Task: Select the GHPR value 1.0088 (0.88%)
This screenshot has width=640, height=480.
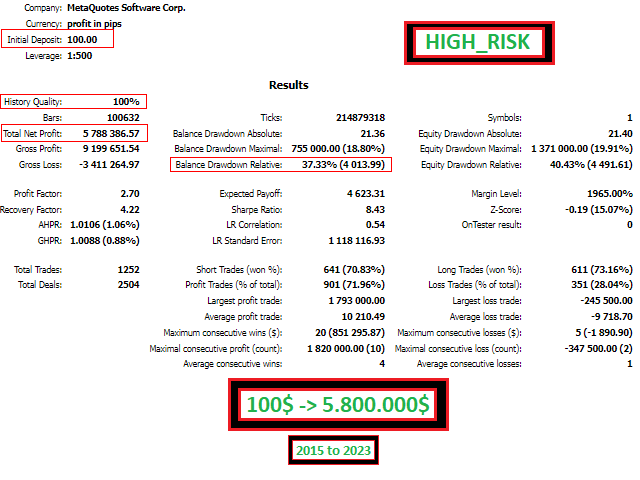Action: [x=105, y=240]
